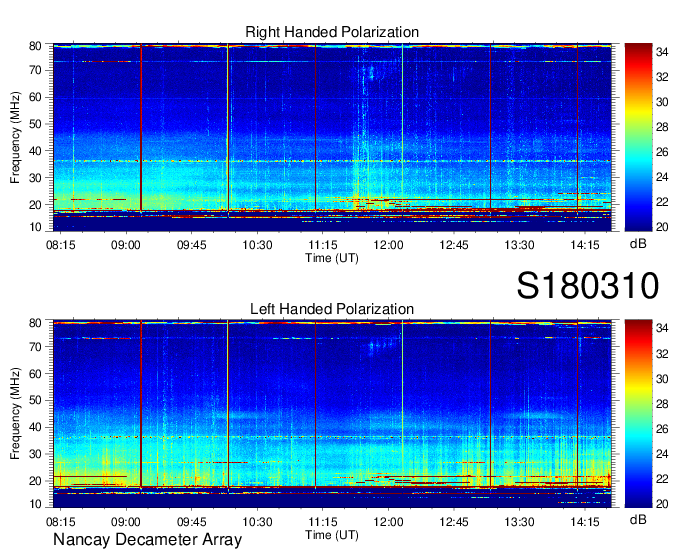
Task: Click the 32 dB value on Right Handed colorbar
Action: pyautogui.click(x=662, y=77)
